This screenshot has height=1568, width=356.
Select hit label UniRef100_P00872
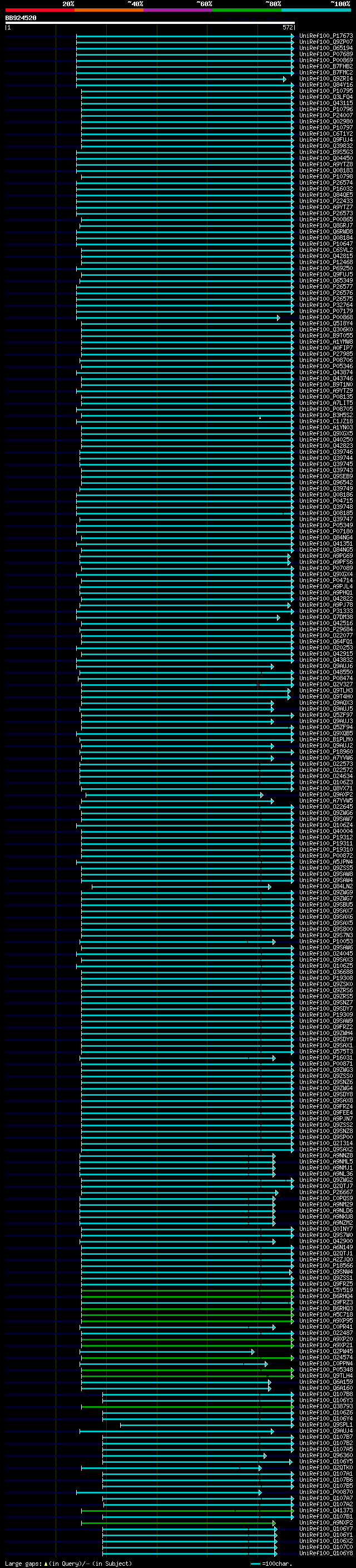(326, 855)
